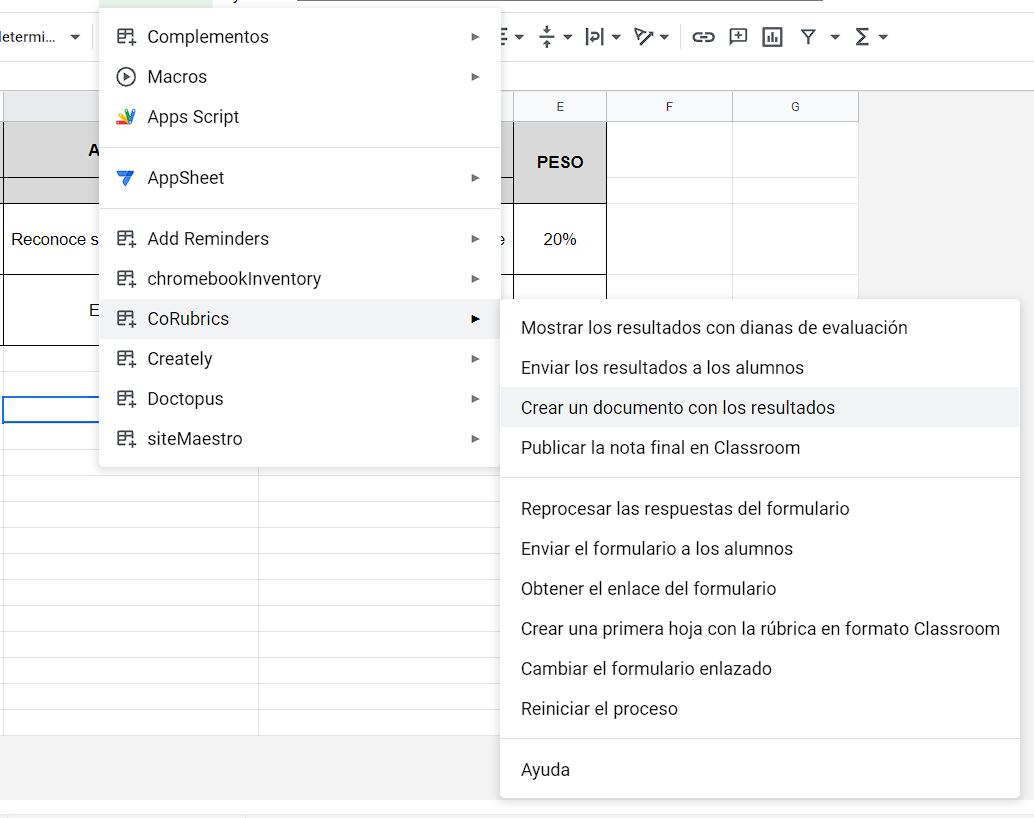Click the text wrapping toolbar icon
The height and width of the screenshot is (818, 1034).
594,37
